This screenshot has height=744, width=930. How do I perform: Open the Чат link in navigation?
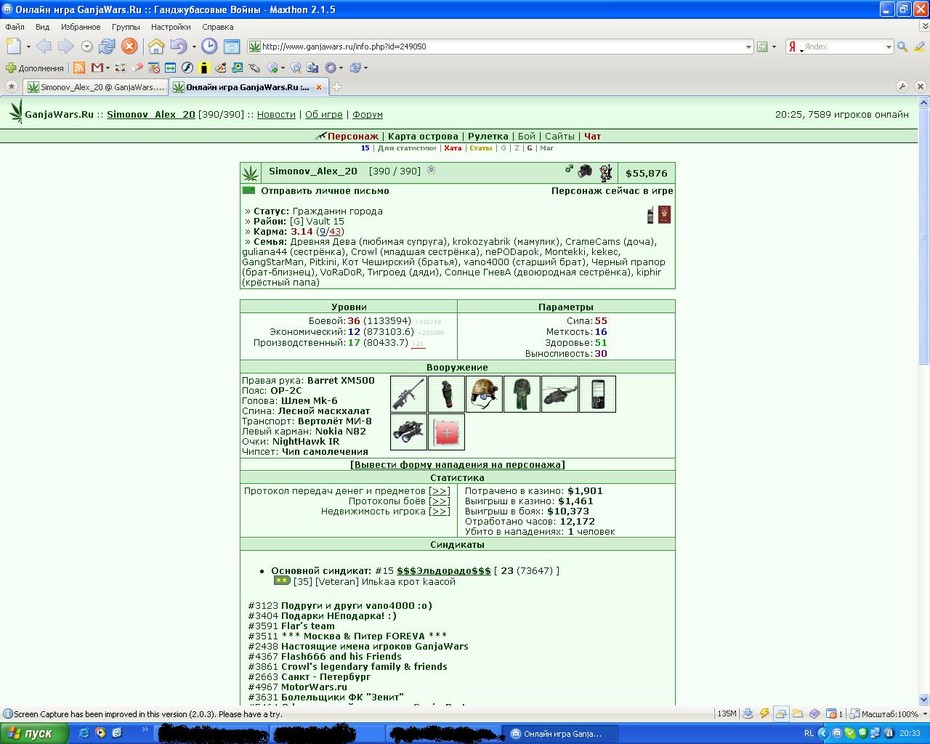tap(593, 136)
